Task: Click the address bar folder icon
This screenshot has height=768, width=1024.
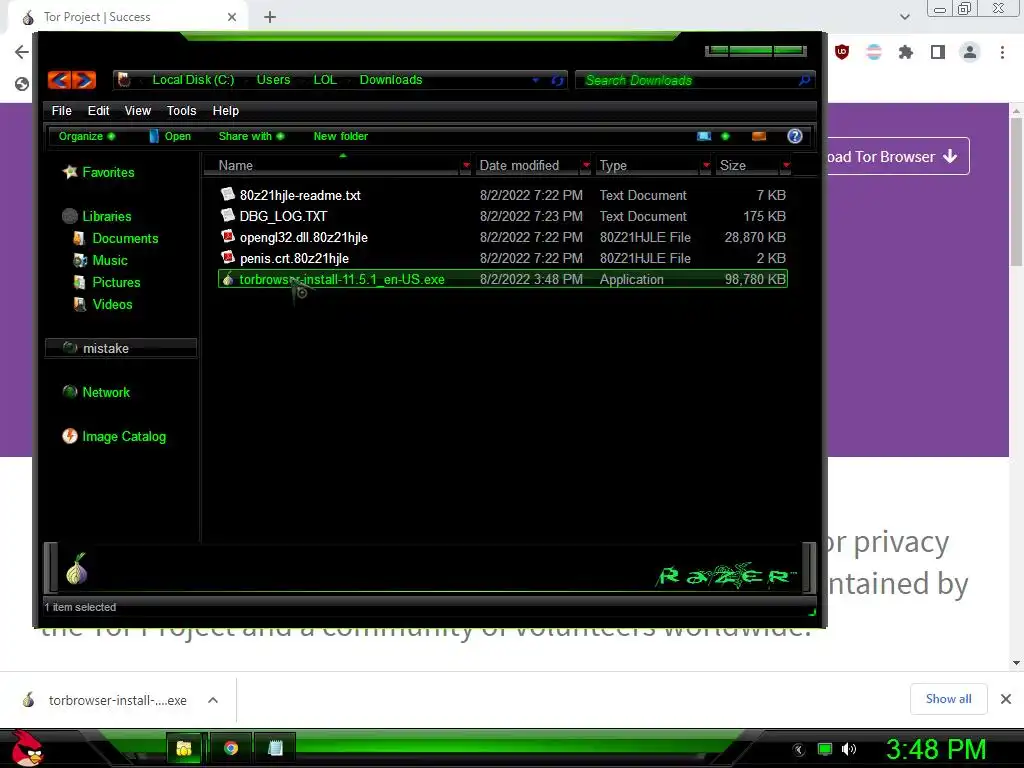Action: (123, 80)
